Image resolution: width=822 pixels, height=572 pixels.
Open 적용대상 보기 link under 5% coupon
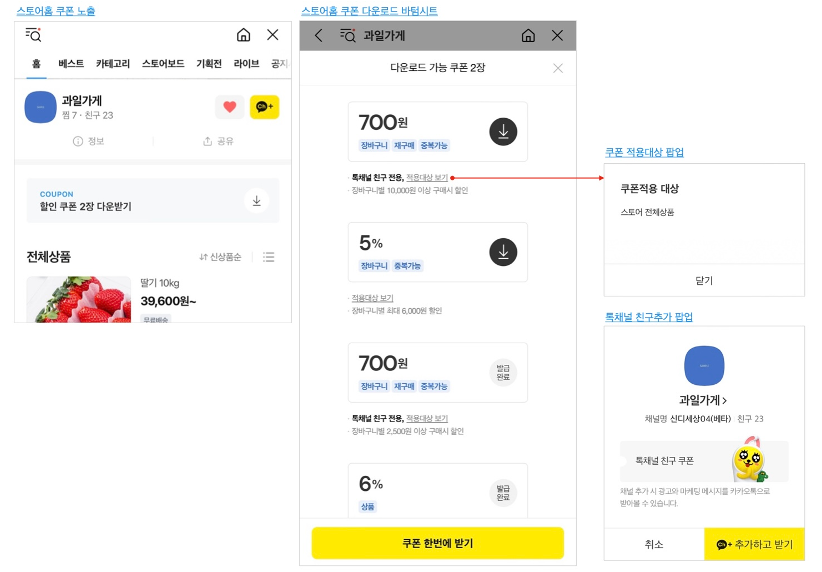click(x=372, y=298)
